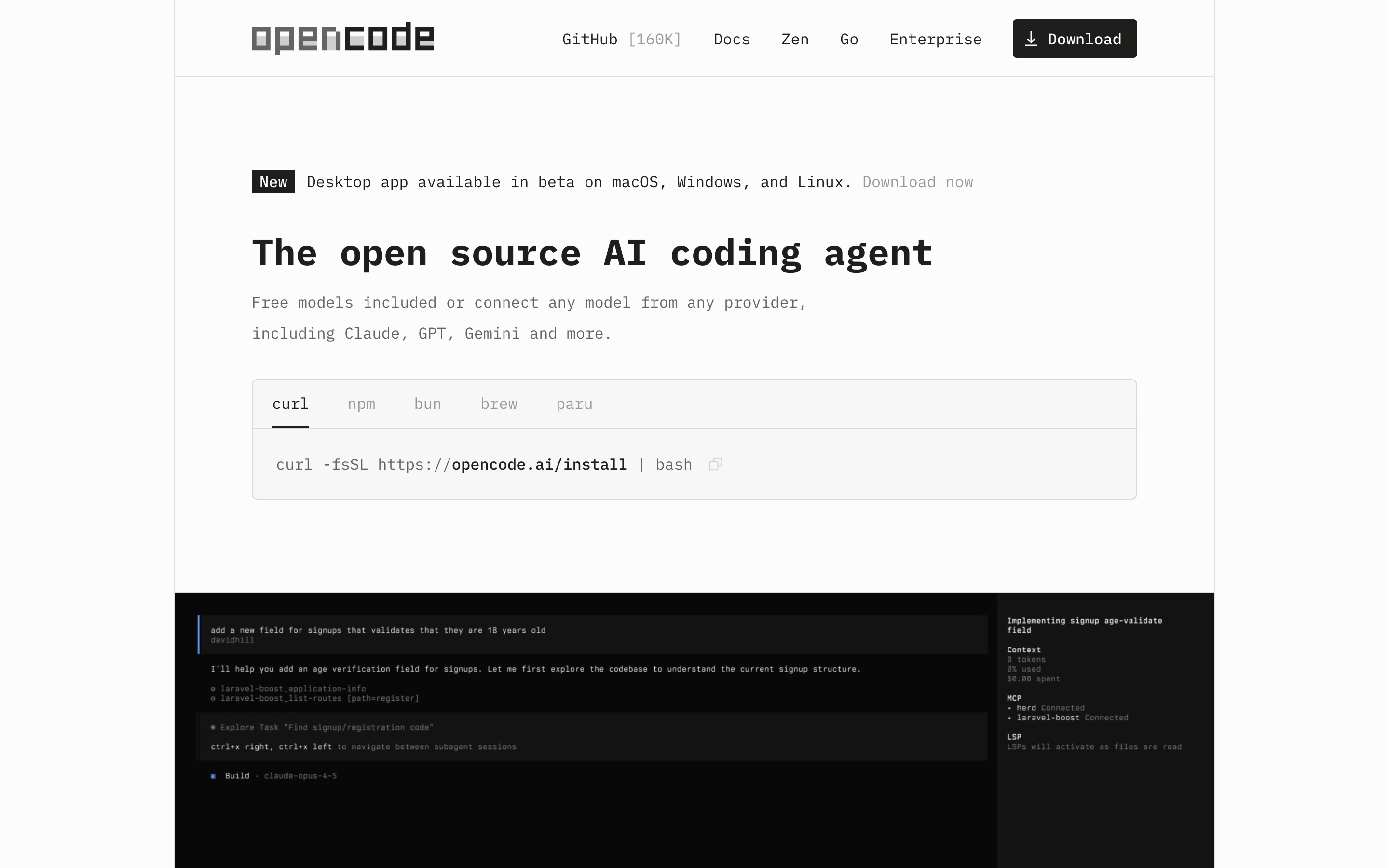
Task: Click the New badge
Action: point(273,181)
